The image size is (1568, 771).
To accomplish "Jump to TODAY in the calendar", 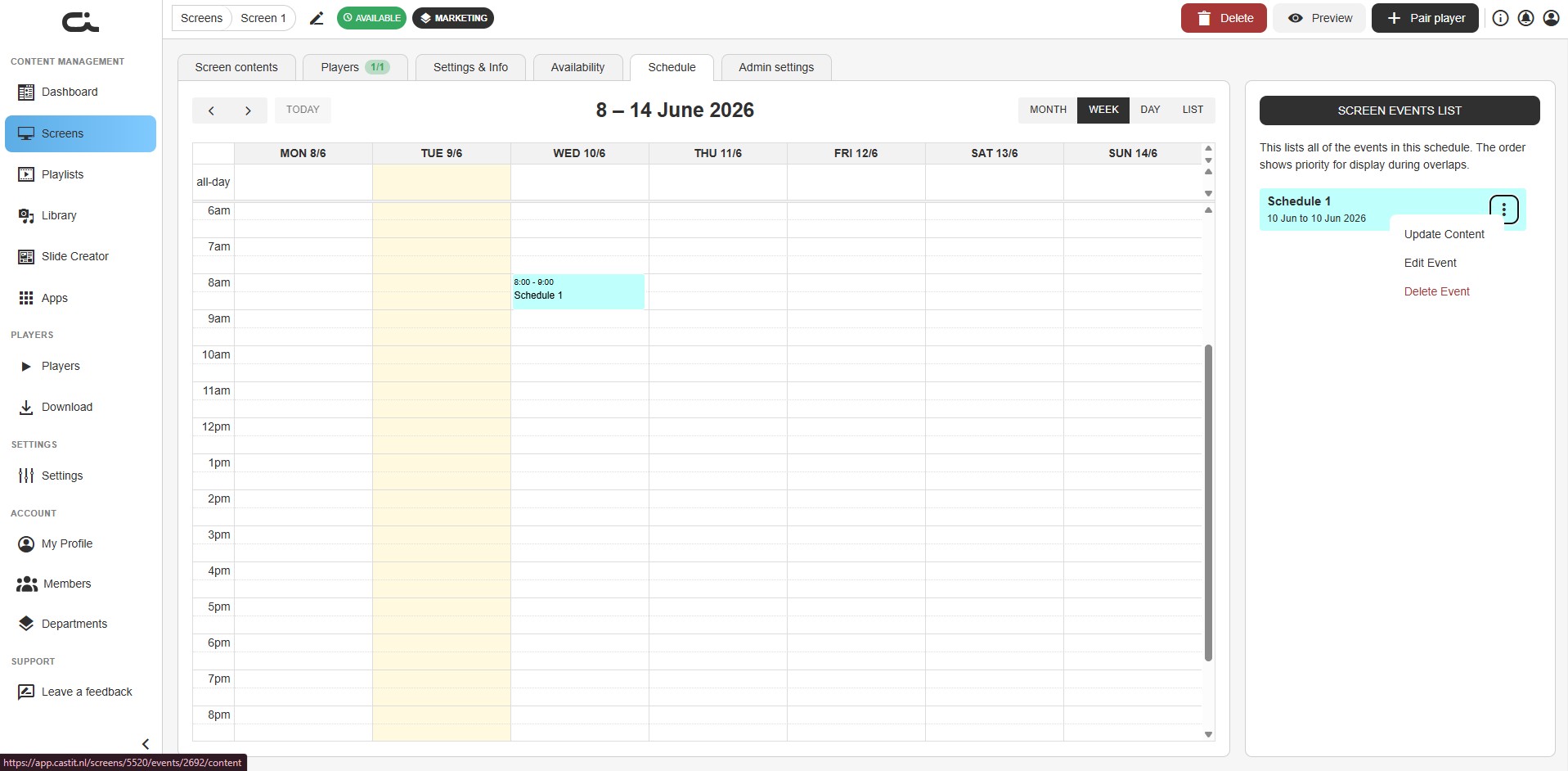I will (303, 110).
